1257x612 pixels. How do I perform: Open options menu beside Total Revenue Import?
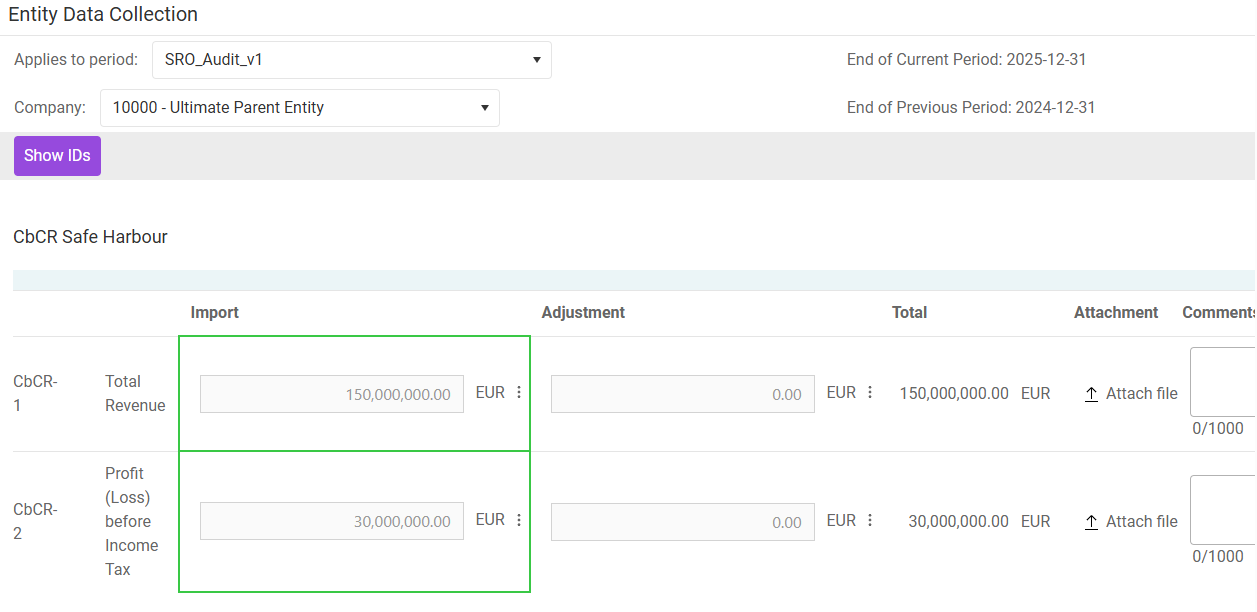(x=519, y=393)
